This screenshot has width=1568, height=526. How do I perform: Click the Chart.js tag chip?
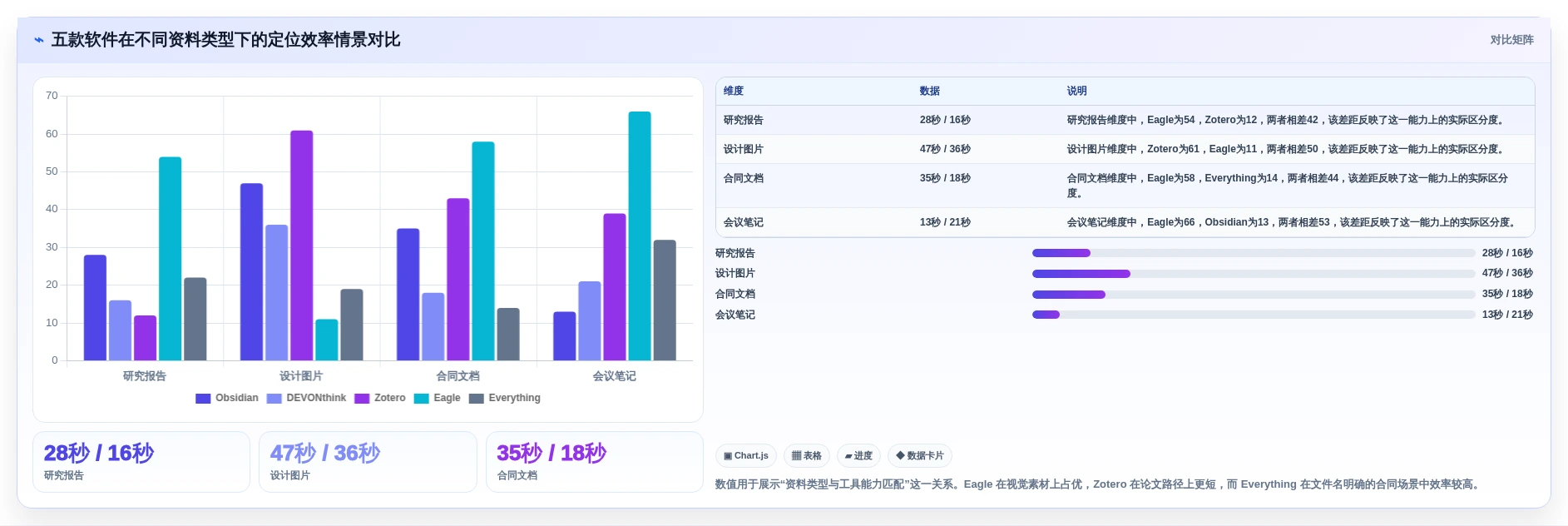pyautogui.click(x=746, y=456)
